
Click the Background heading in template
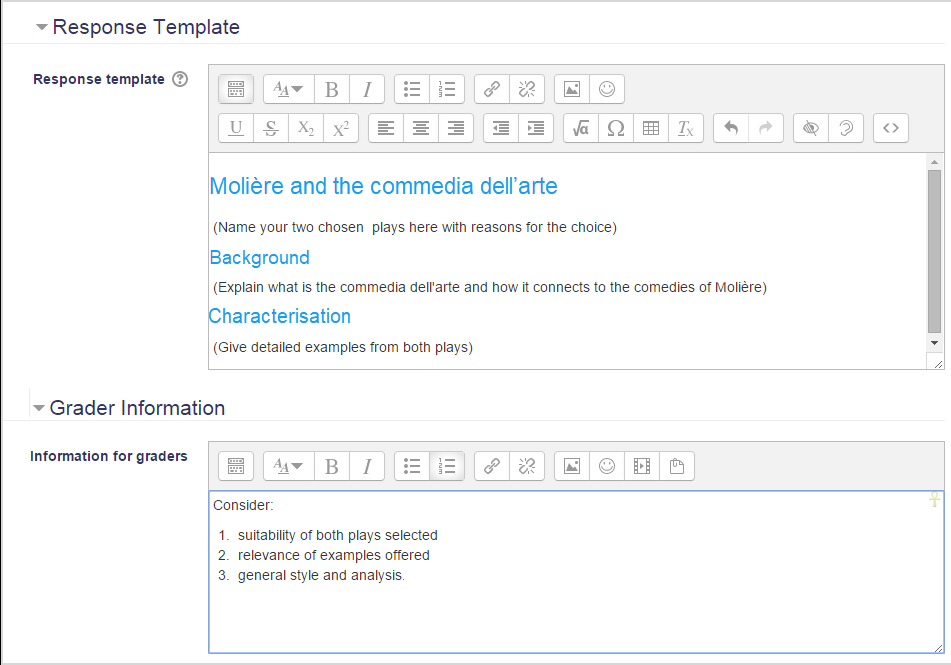pos(260,258)
